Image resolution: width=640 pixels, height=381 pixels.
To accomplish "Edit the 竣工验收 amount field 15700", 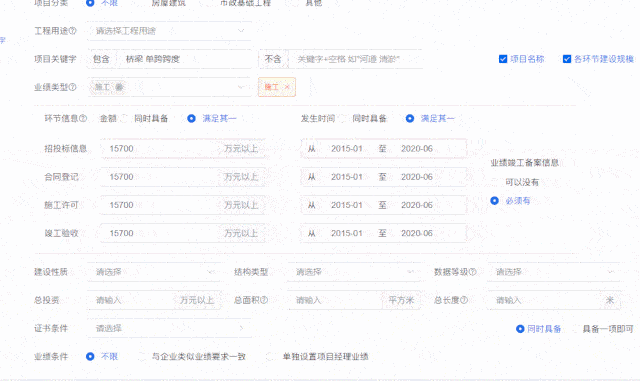I will (x=159, y=233).
